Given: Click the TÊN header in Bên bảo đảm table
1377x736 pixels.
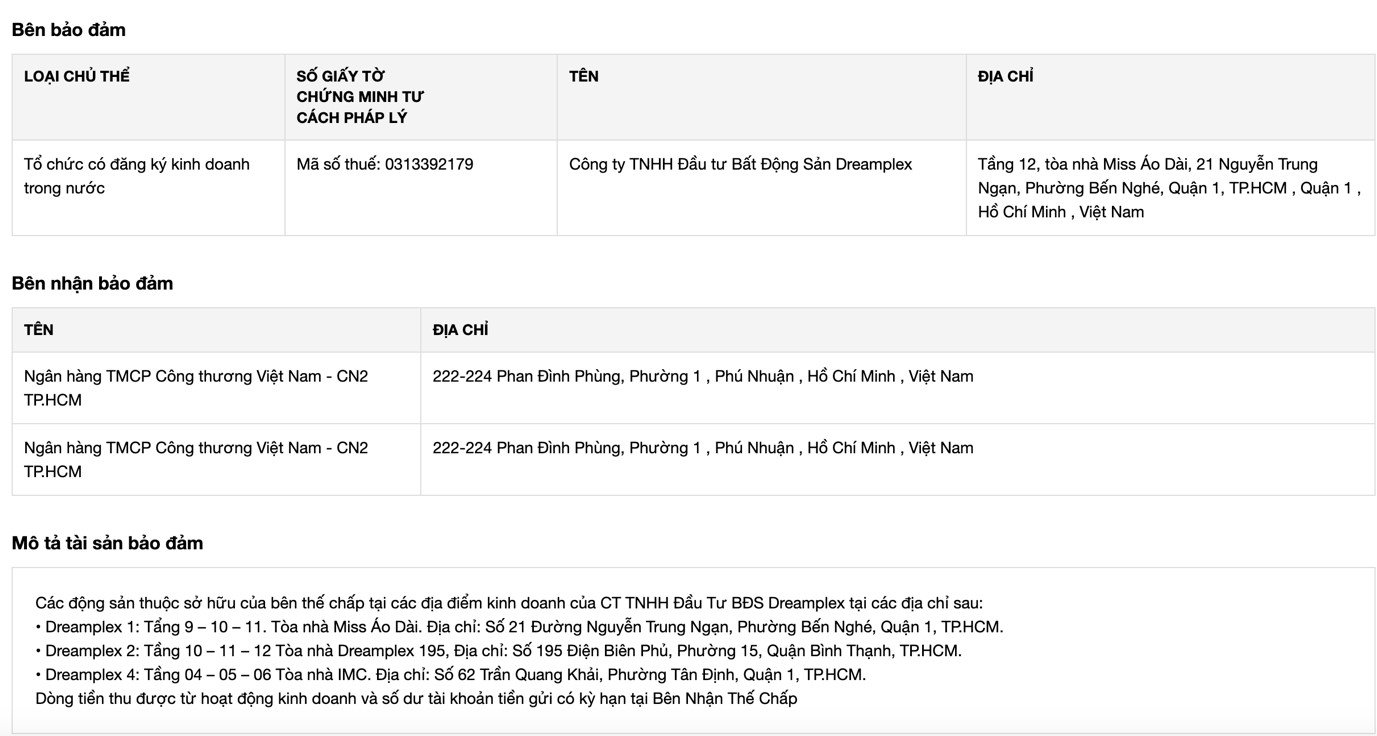Looking at the screenshot, I should click(x=584, y=76).
